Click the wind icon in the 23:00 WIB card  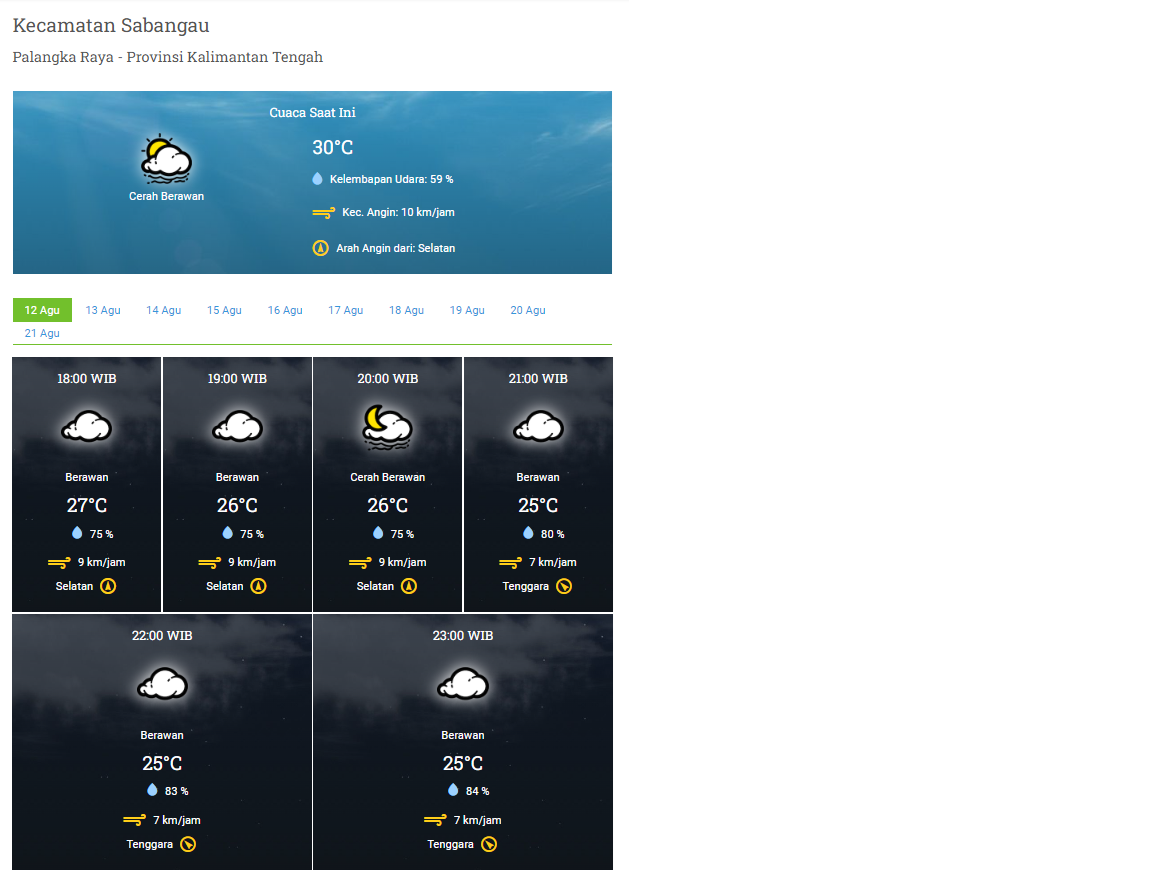[x=436, y=820]
